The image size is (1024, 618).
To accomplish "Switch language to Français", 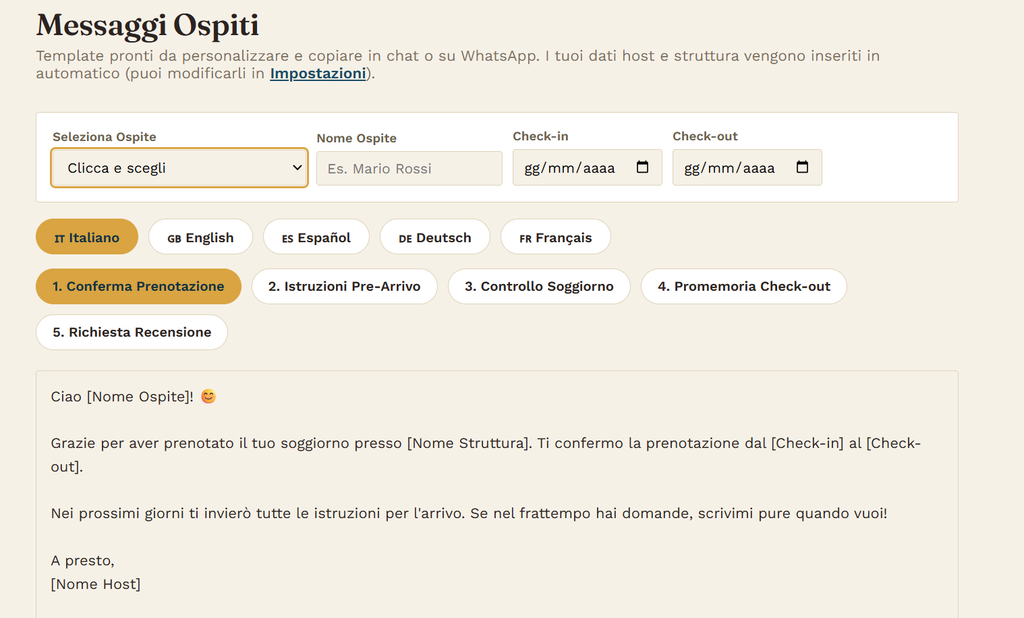I will click(x=556, y=237).
